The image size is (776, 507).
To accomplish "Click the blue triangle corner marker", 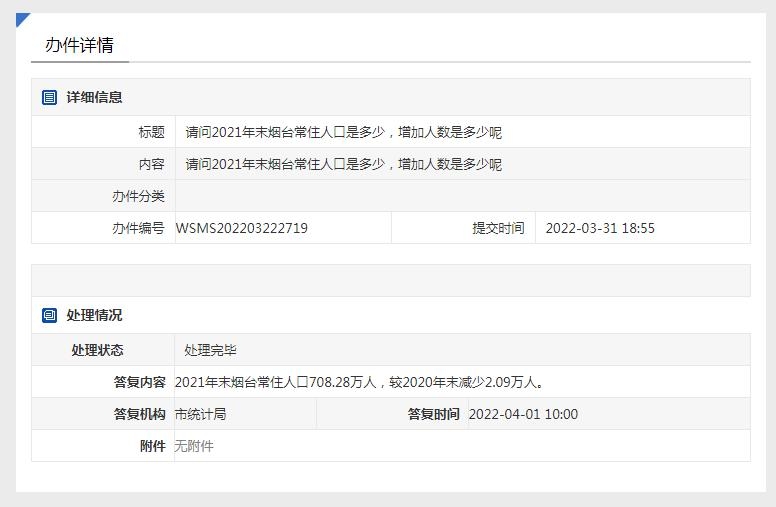I will tap(22, 19).
